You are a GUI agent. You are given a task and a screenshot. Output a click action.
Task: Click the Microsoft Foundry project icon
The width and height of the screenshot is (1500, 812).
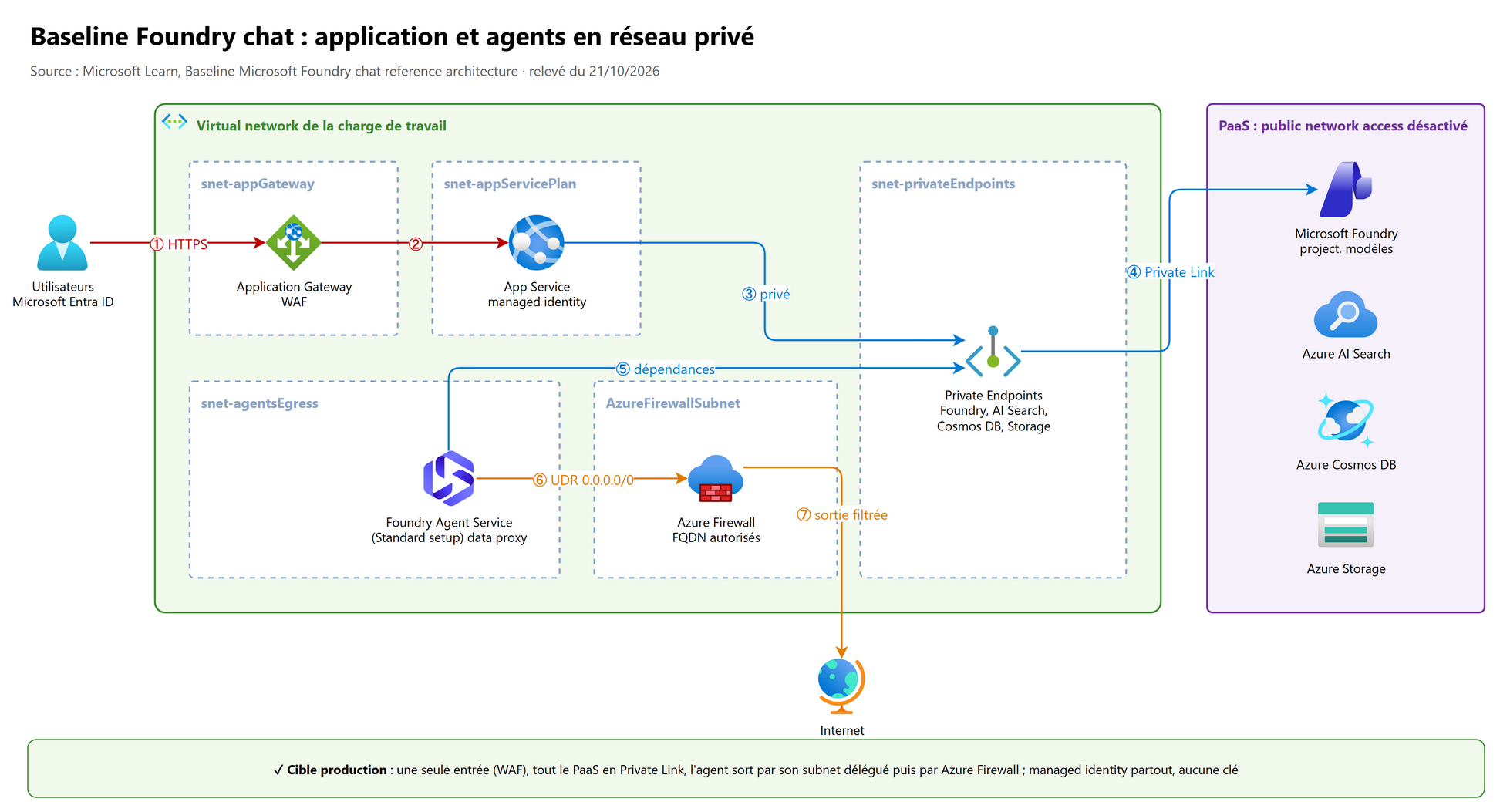point(1346,190)
